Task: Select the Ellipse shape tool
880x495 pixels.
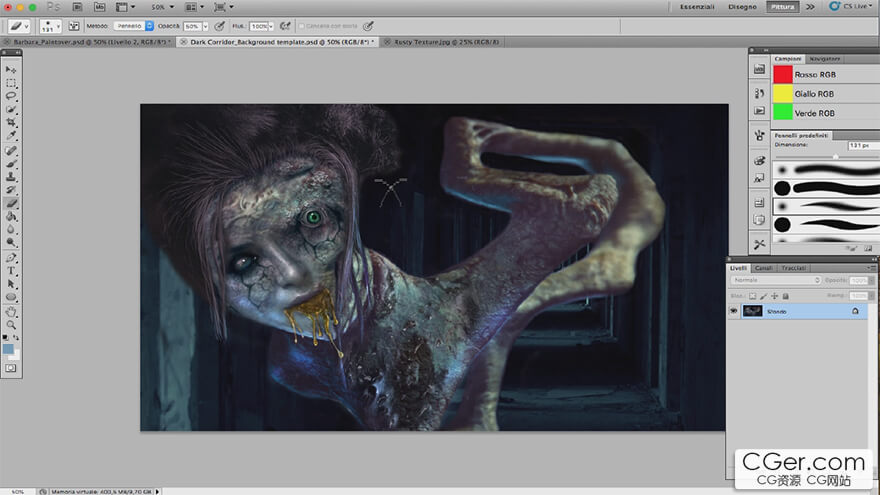Action: [11, 297]
